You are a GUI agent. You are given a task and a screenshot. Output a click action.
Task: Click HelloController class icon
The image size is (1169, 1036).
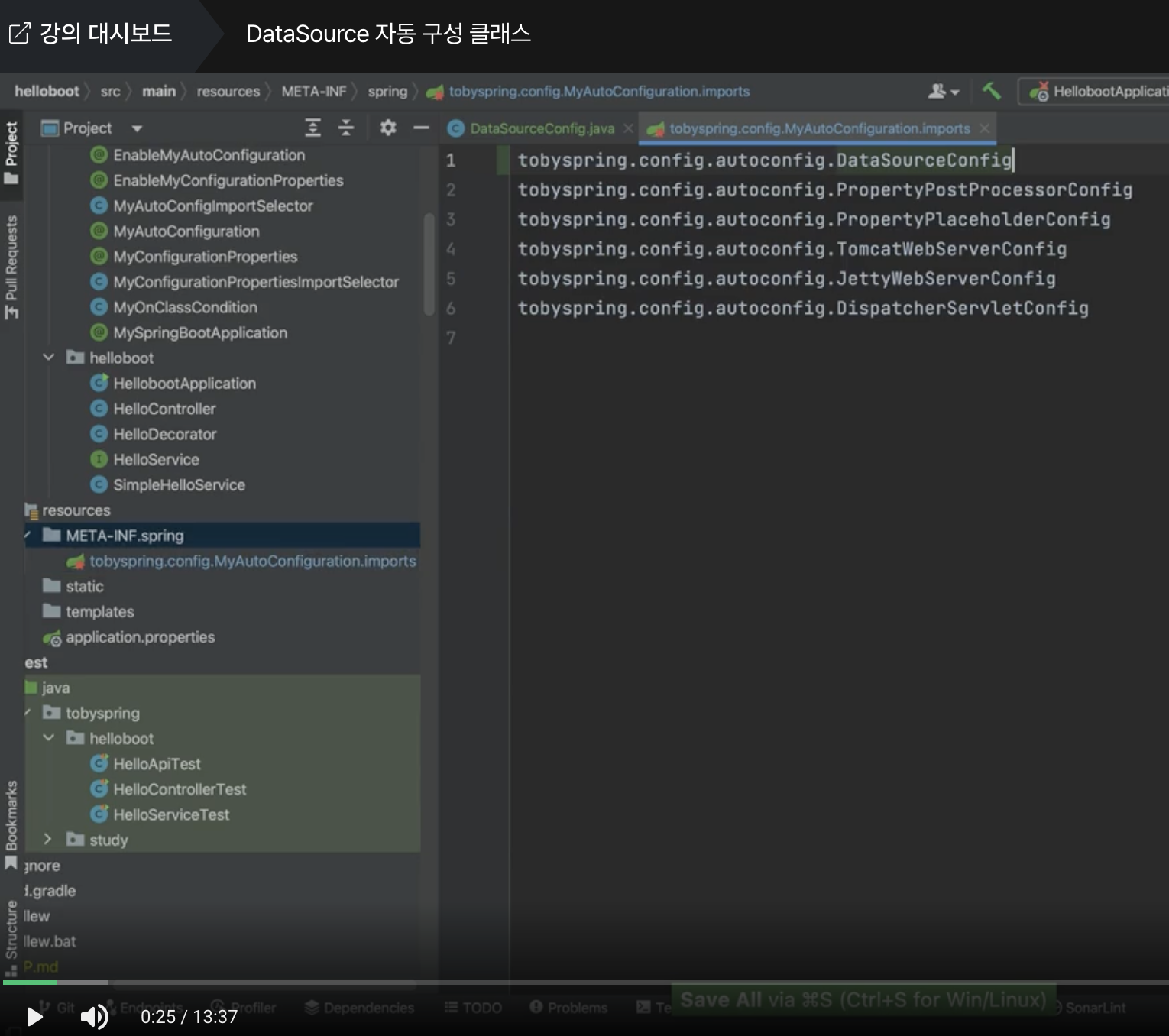click(99, 408)
